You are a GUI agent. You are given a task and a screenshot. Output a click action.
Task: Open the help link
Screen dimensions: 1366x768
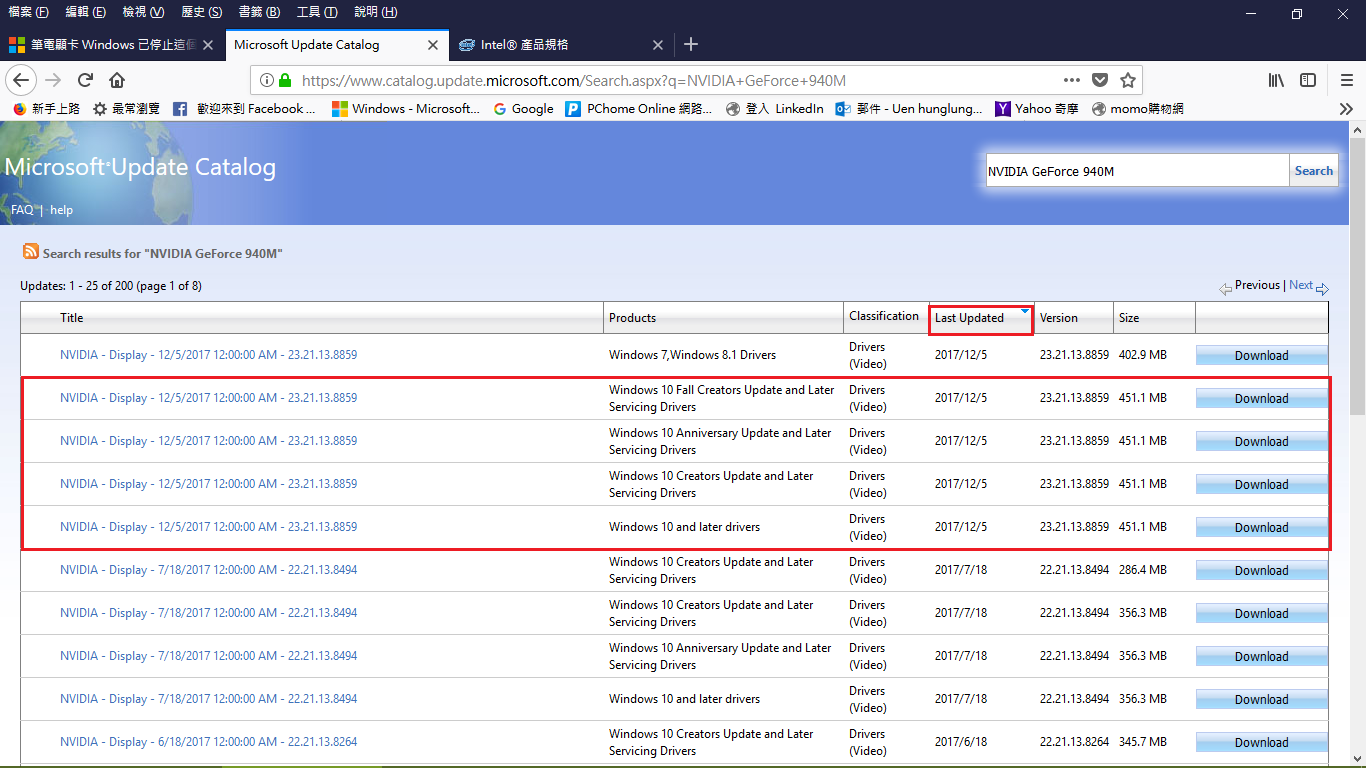pos(62,210)
